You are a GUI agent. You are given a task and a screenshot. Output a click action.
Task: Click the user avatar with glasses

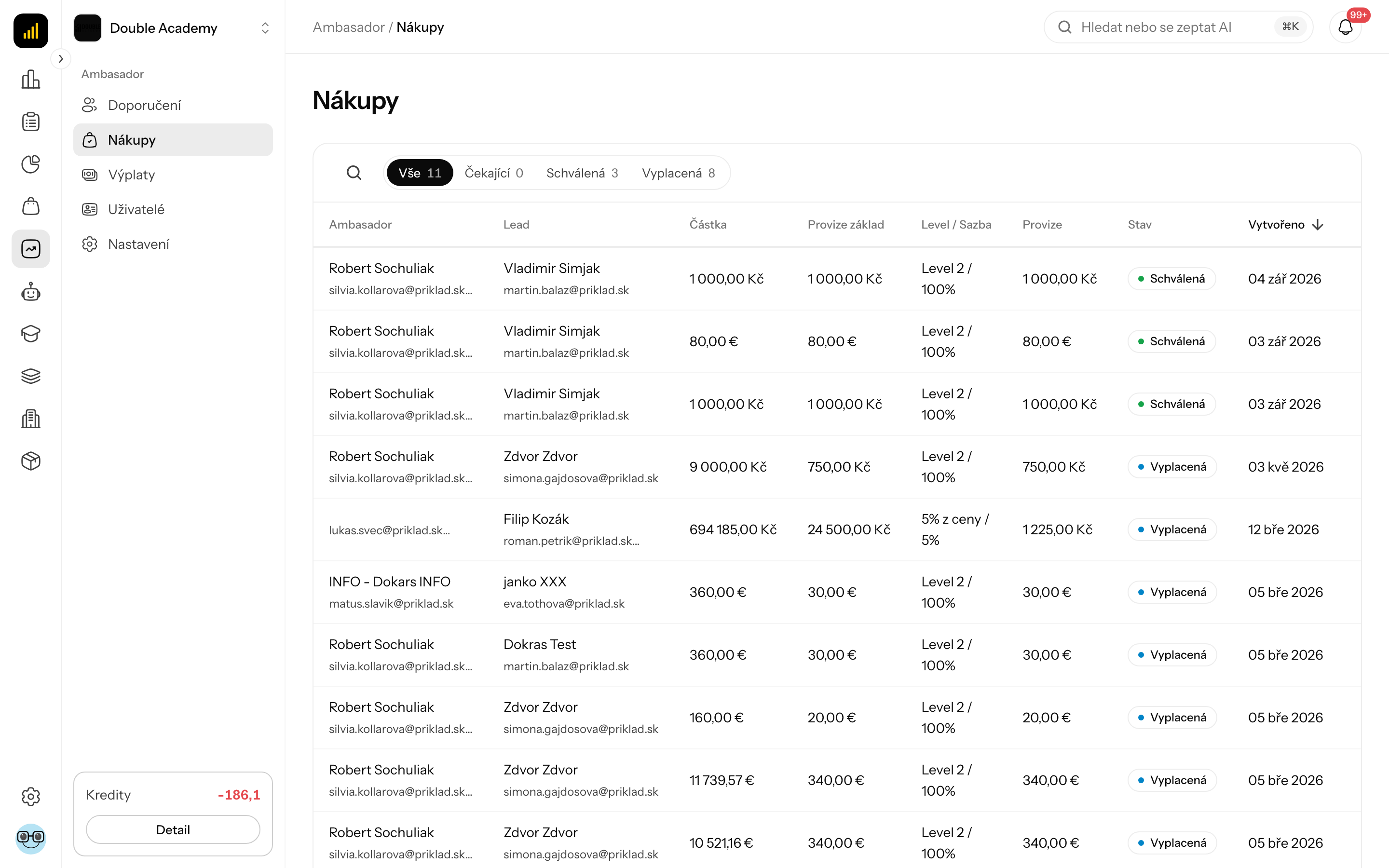pyautogui.click(x=31, y=839)
